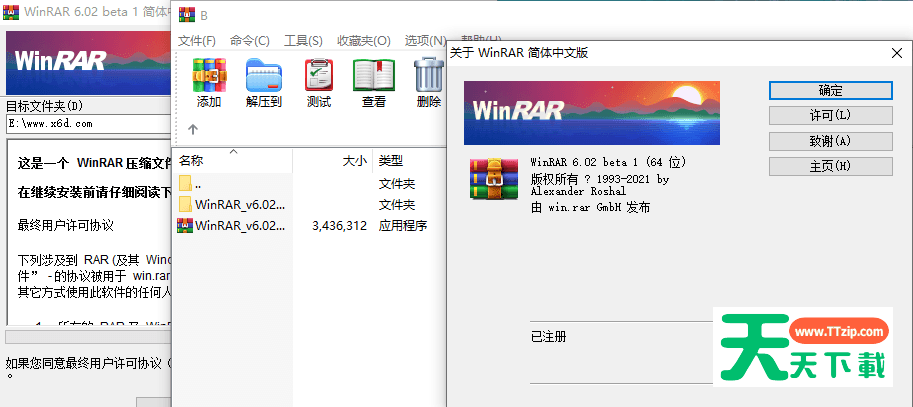
Task: Click the 致谢(A) button
Action: click(x=831, y=141)
